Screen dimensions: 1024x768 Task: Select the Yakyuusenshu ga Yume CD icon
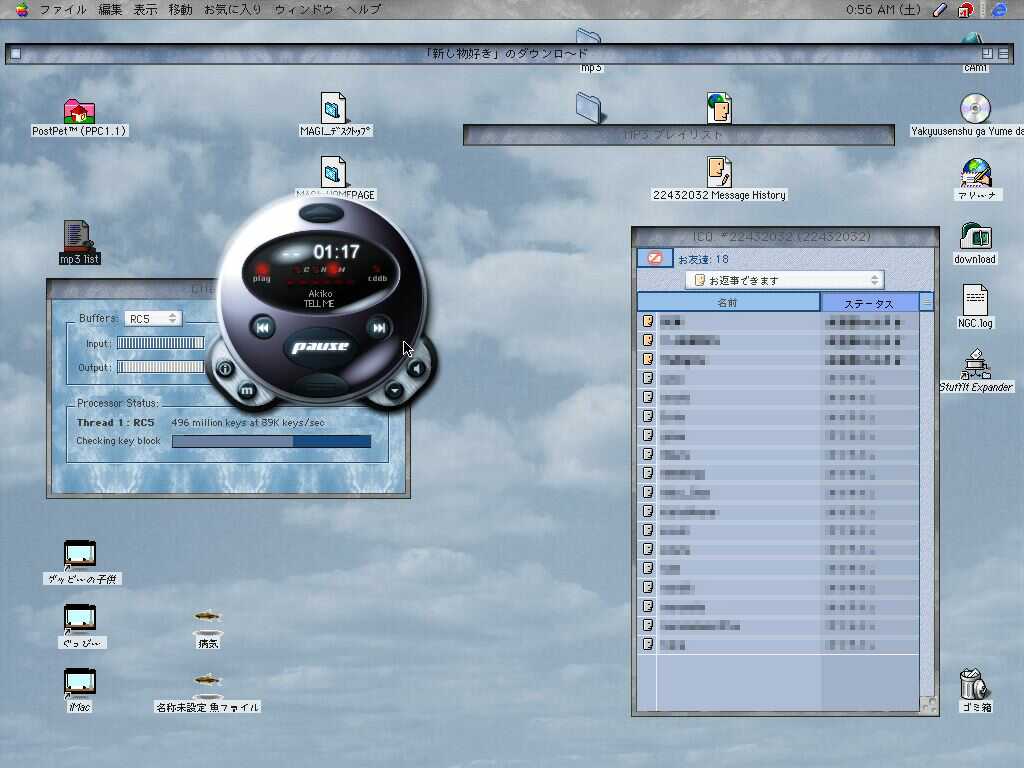[975, 108]
